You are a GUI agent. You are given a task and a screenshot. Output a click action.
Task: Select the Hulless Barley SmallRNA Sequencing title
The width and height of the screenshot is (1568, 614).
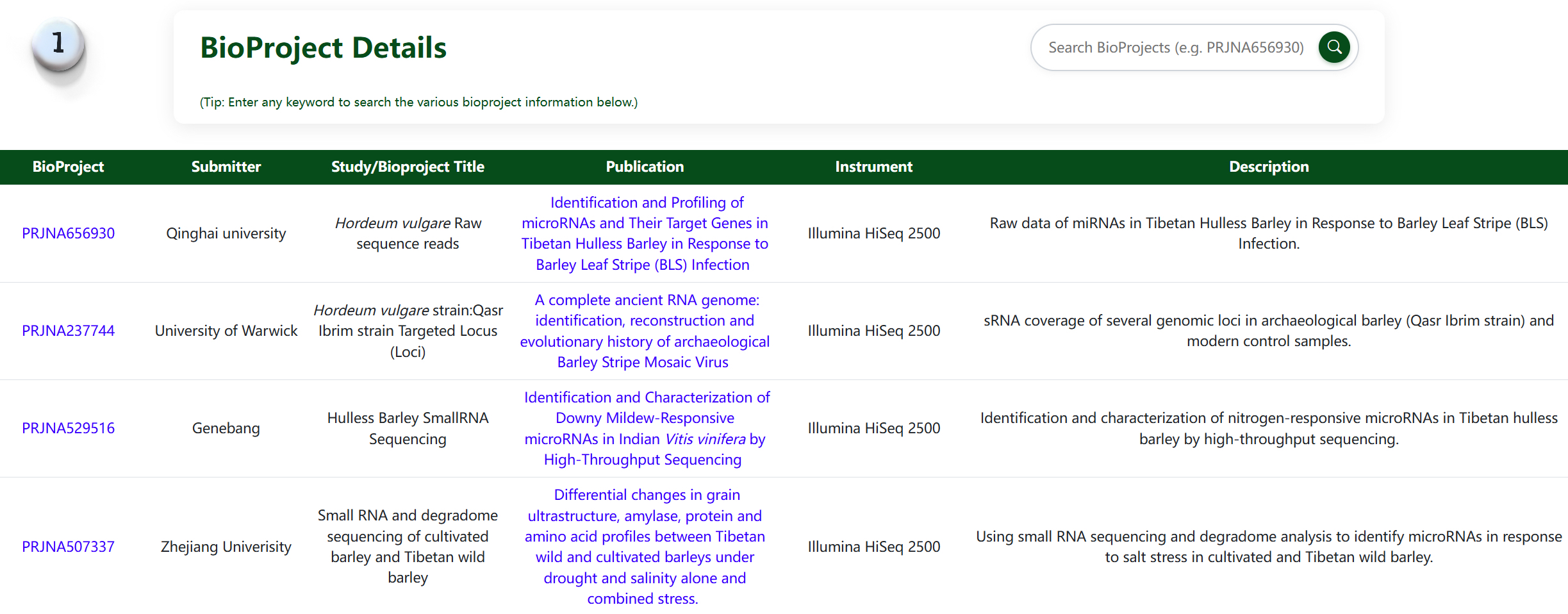(408, 428)
